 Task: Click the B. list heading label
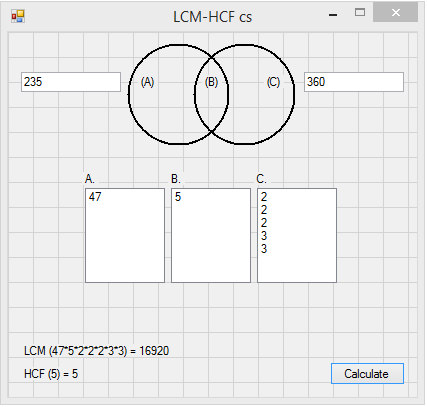pyautogui.click(x=176, y=179)
